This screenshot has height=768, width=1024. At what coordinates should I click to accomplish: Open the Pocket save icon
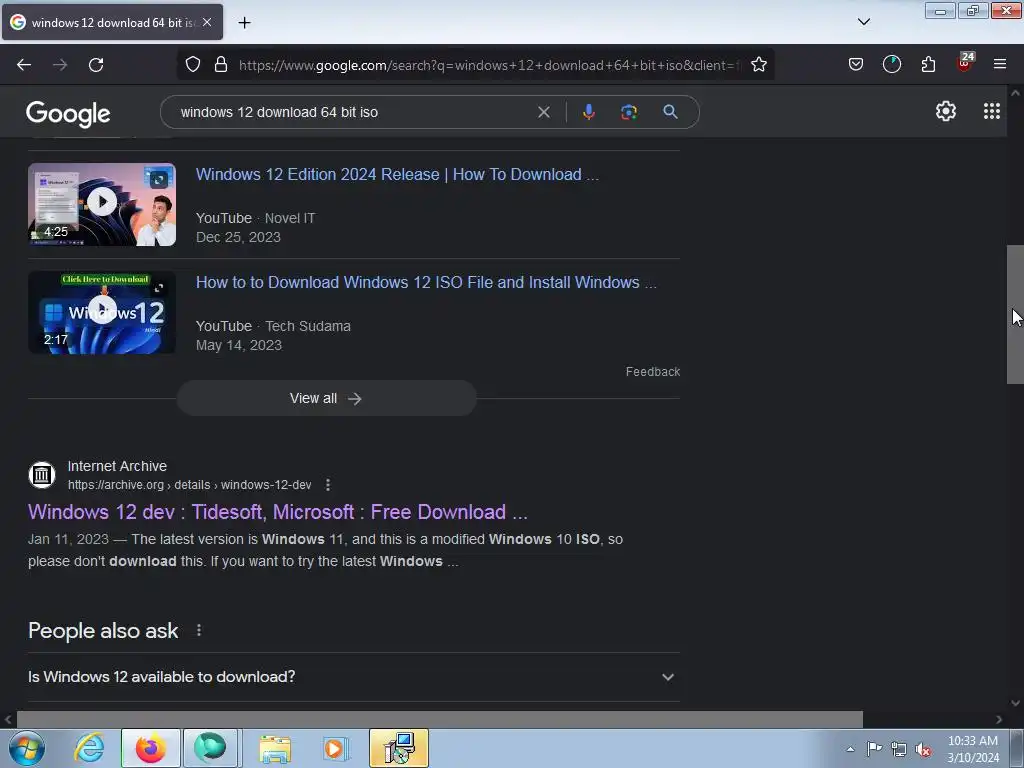tap(856, 64)
